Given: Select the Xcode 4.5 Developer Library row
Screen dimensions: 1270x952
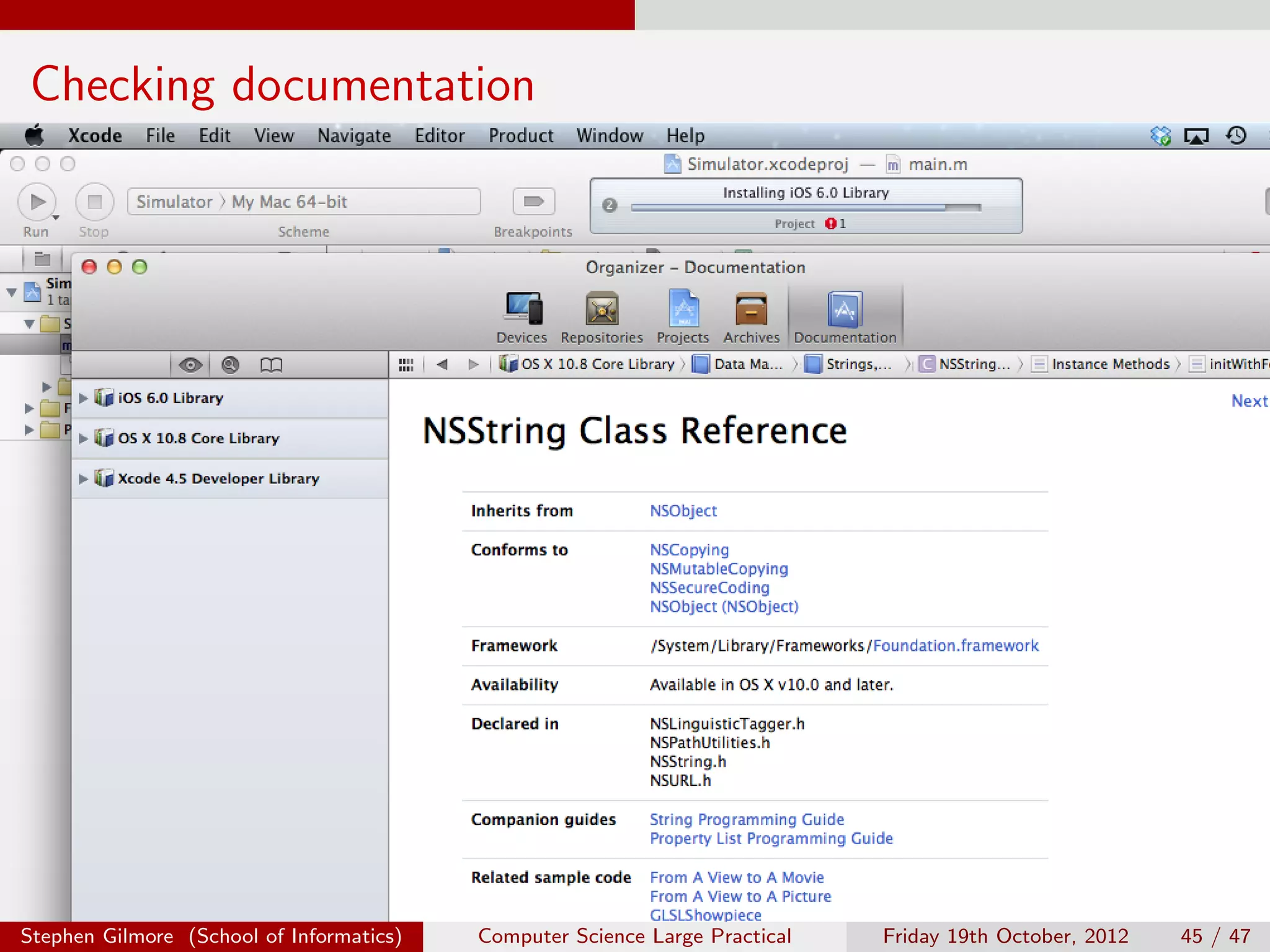Looking at the screenshot, I should coord(230,478).
